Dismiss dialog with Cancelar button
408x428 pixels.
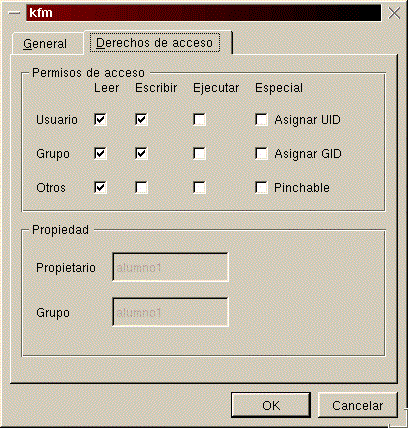pyautogui.click(x=358, y=405)
